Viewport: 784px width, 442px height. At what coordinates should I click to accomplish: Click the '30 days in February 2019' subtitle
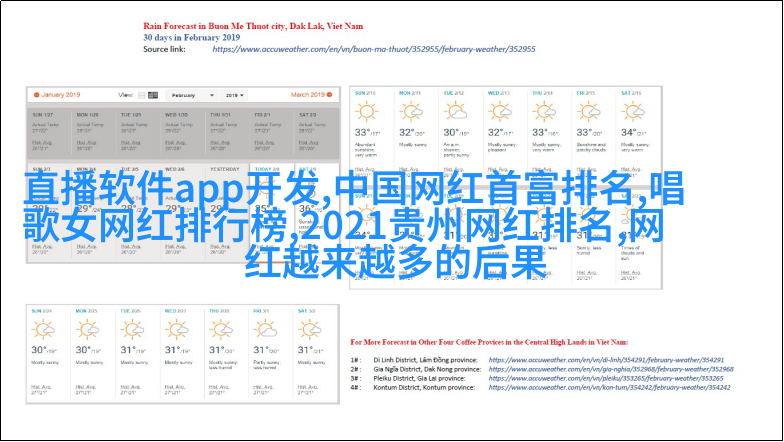(x=192, y=38)
